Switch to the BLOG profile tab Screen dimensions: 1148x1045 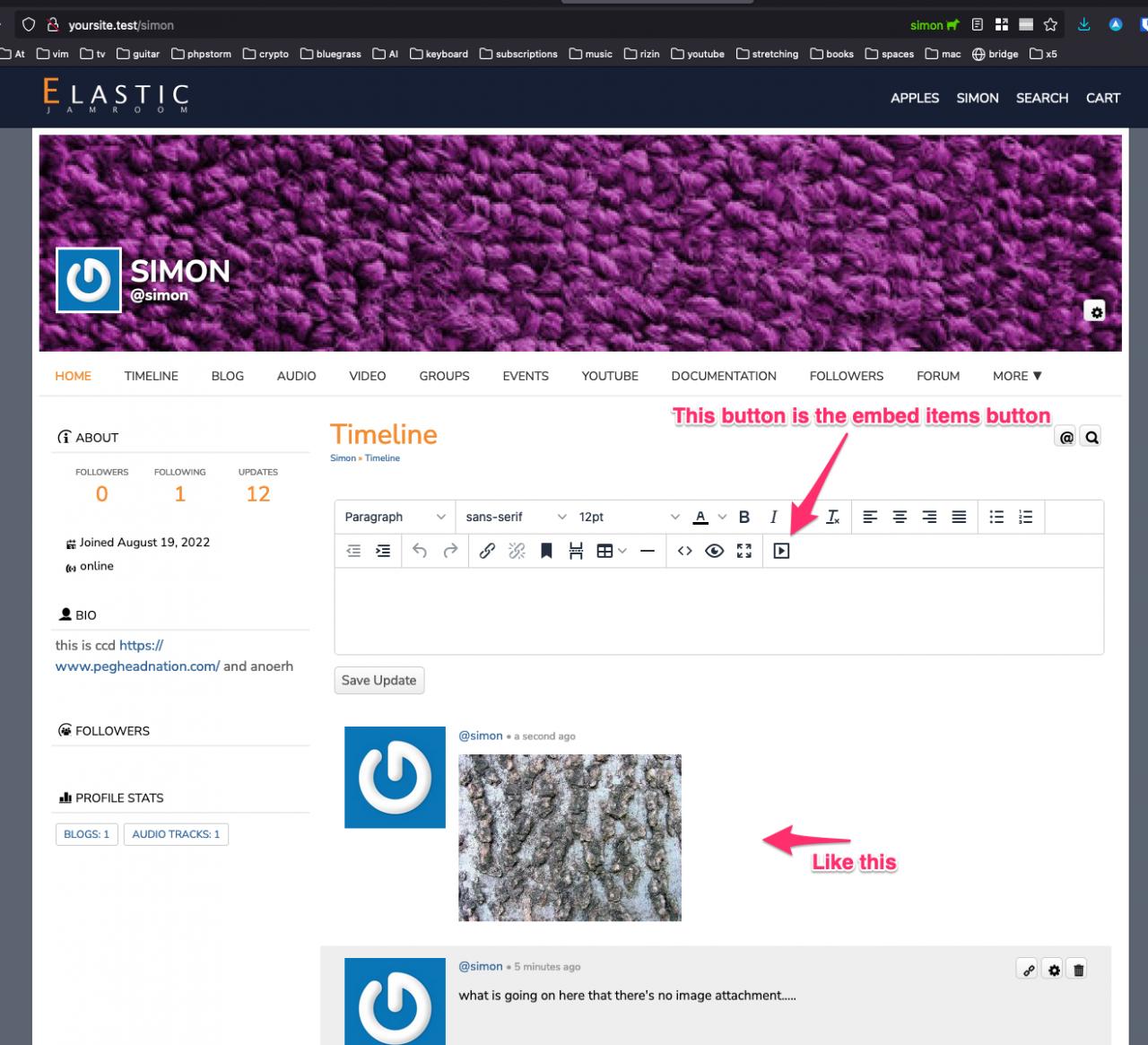click(x=228, y=376)
